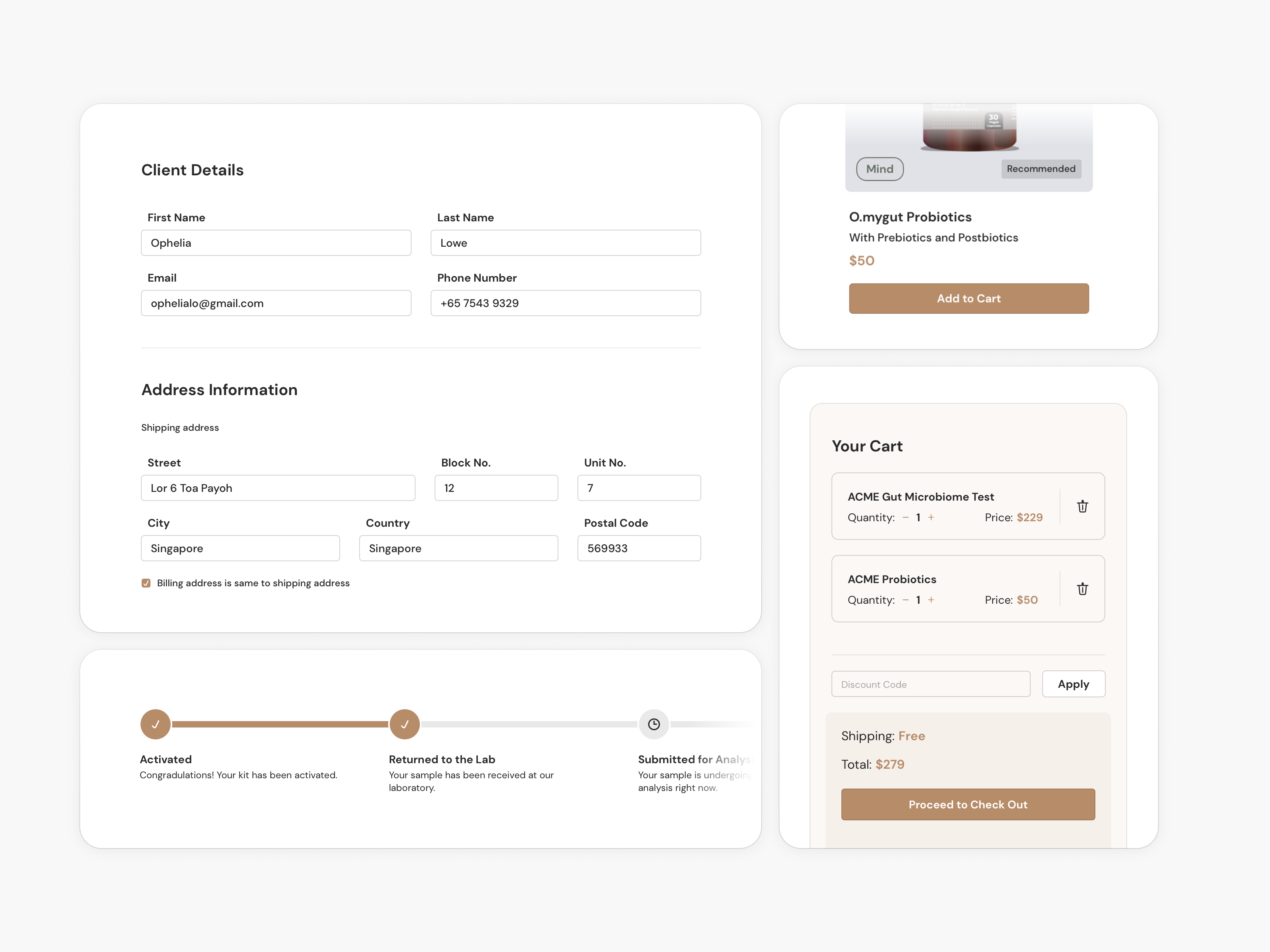
Task: Select the First Name input field
Action: tap(275, 243)
